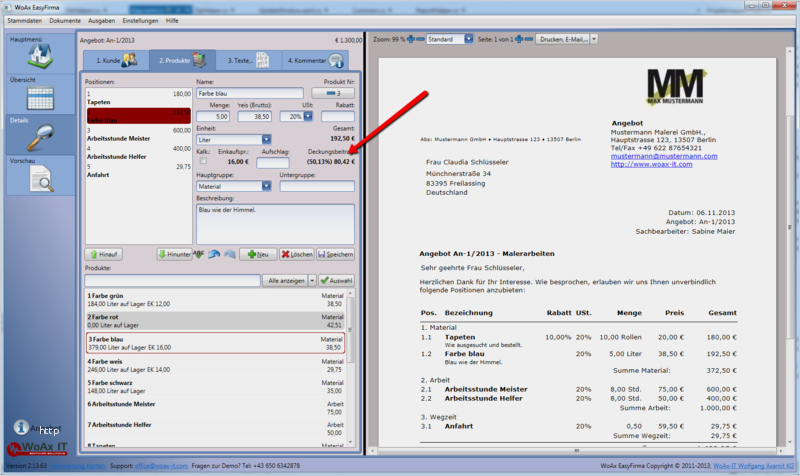Click the Menge quantity field
The height and width of the screenshot is (476, 800).
click(213, 116)
